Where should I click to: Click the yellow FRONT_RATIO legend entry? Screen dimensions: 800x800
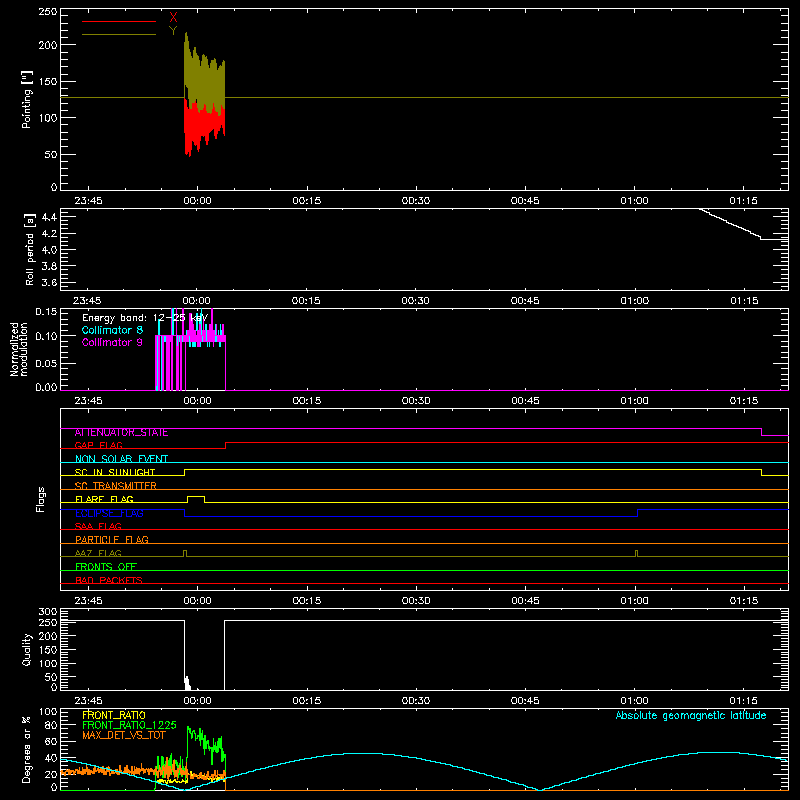click(114, 715)
